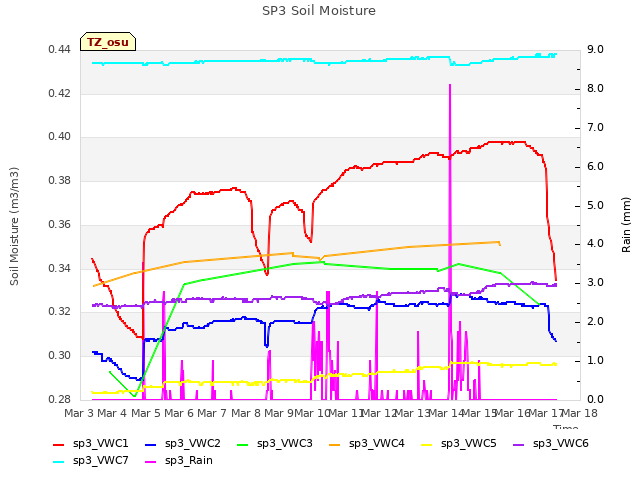This screenshot has height=480, width=640.
Task: Click the 6.0 rain axis tick label
Action: coord(595,167)
